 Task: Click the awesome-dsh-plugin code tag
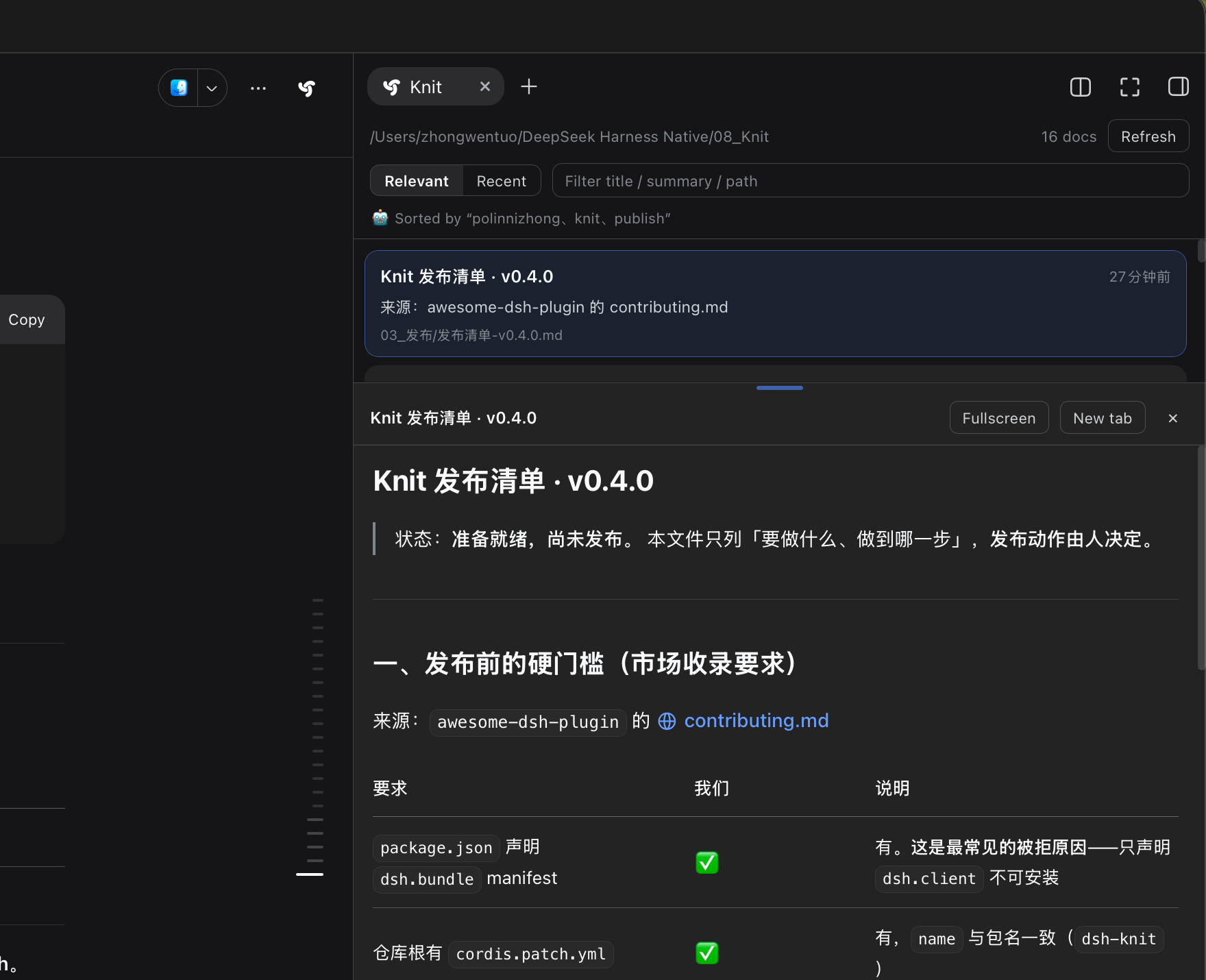528,722
